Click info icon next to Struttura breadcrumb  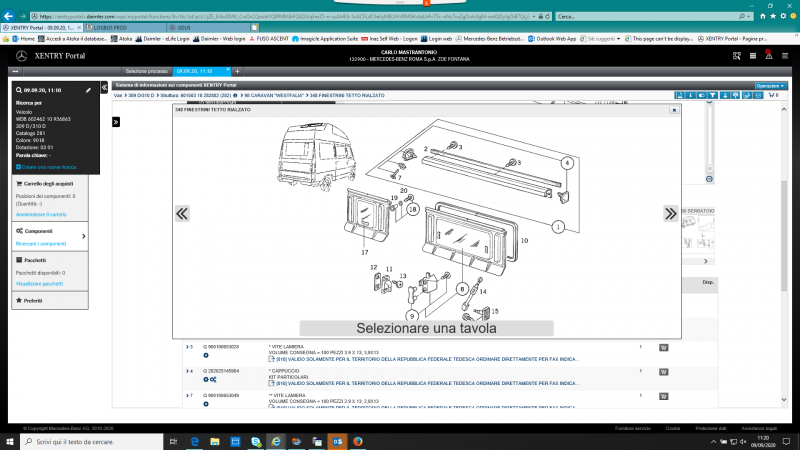pos(235,95)
